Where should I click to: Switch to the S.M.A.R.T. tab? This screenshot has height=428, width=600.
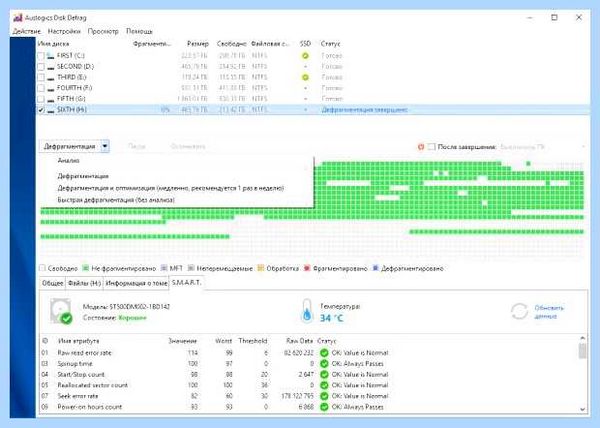pos(186,283)
